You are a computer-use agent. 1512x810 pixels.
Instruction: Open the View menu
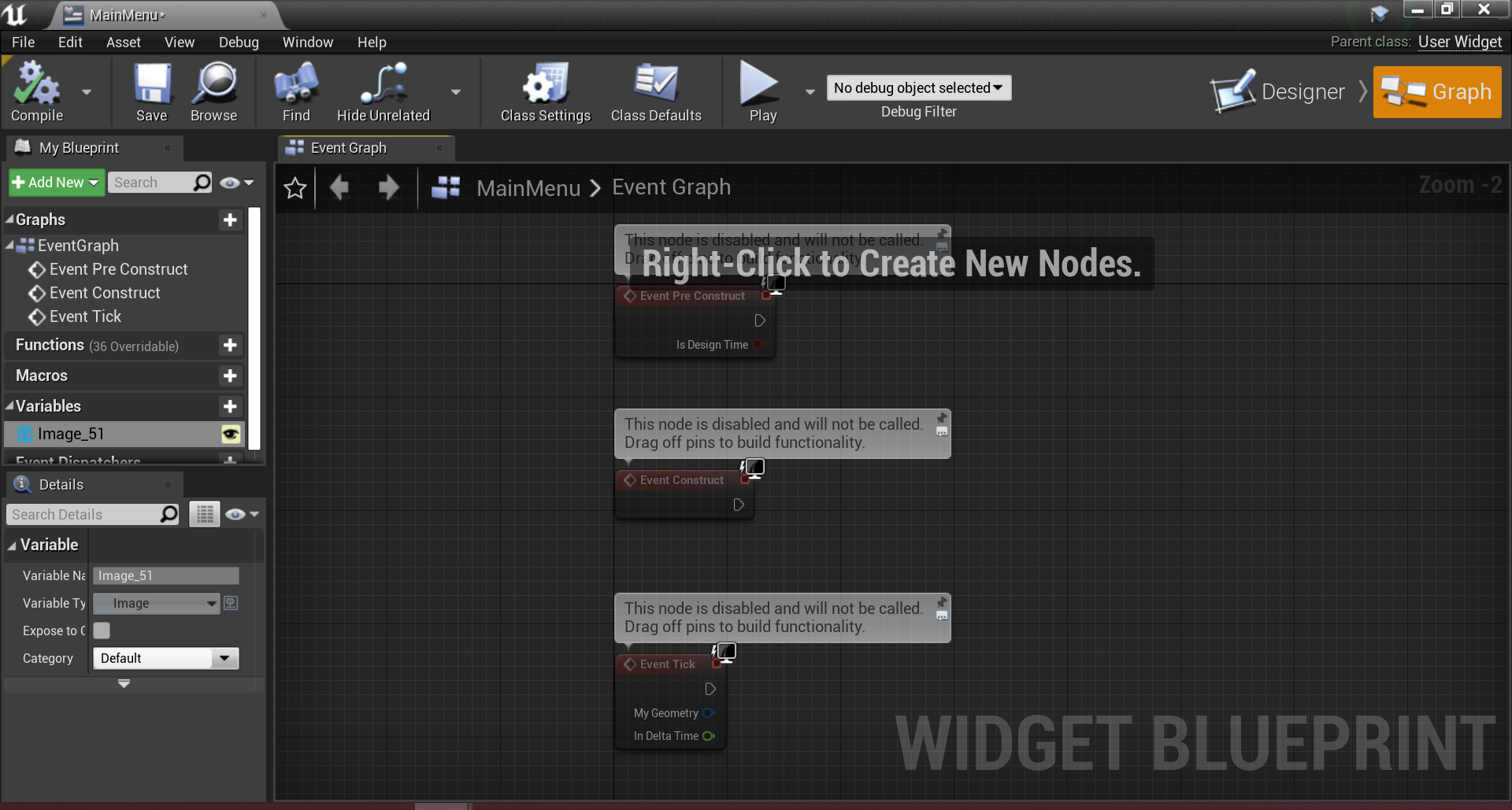(x=180, y=43)
